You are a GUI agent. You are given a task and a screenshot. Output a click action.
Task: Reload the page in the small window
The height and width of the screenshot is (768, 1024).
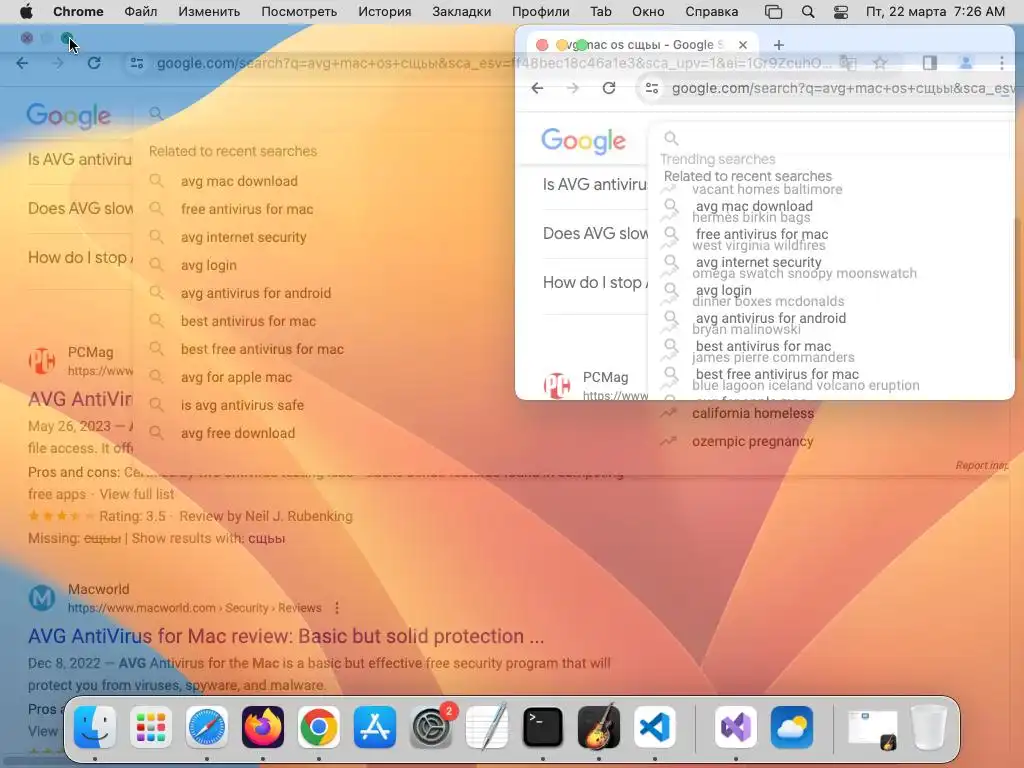(609, 88)
